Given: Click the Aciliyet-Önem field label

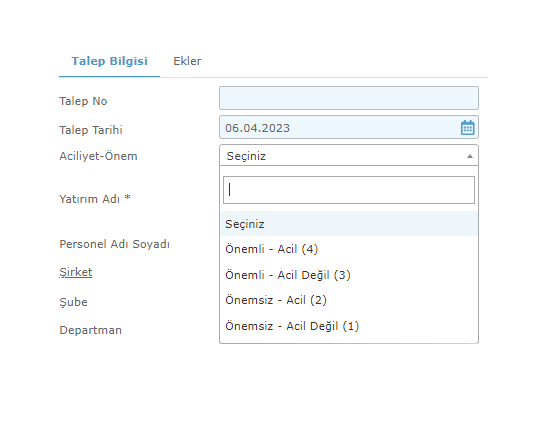Looking at the screenshot, I should click(98, 156).
